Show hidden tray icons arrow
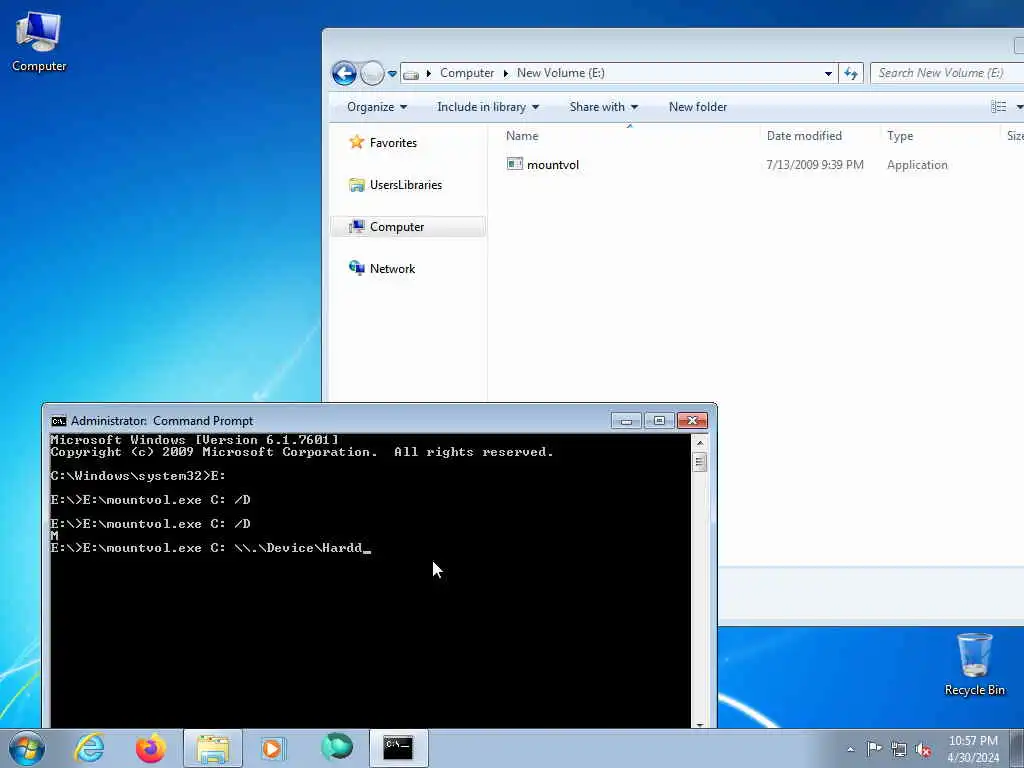The image size is (1024, 768). [x=850, y=749]
